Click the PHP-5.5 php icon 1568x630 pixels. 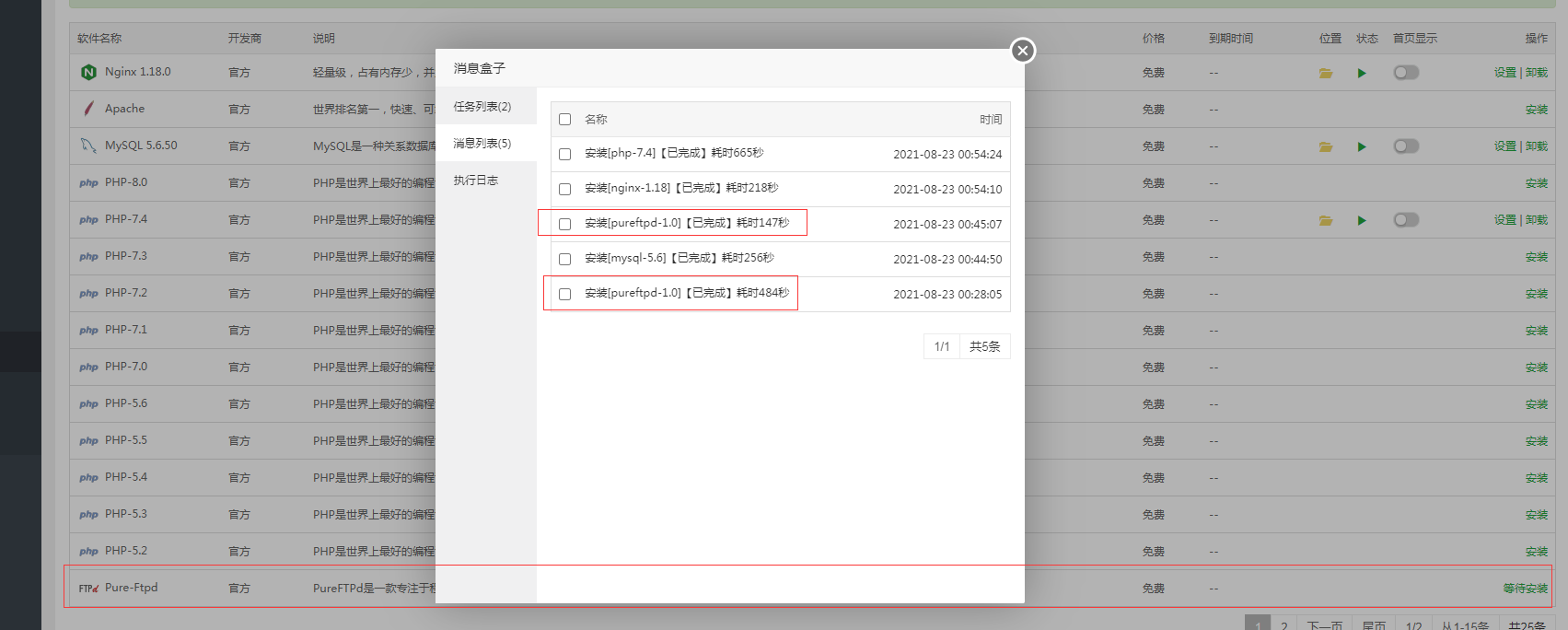click(88, 441)
